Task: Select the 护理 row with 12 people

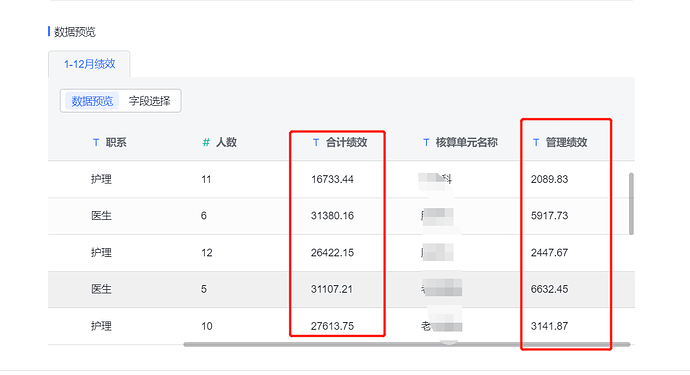Action: pos(341,253)
